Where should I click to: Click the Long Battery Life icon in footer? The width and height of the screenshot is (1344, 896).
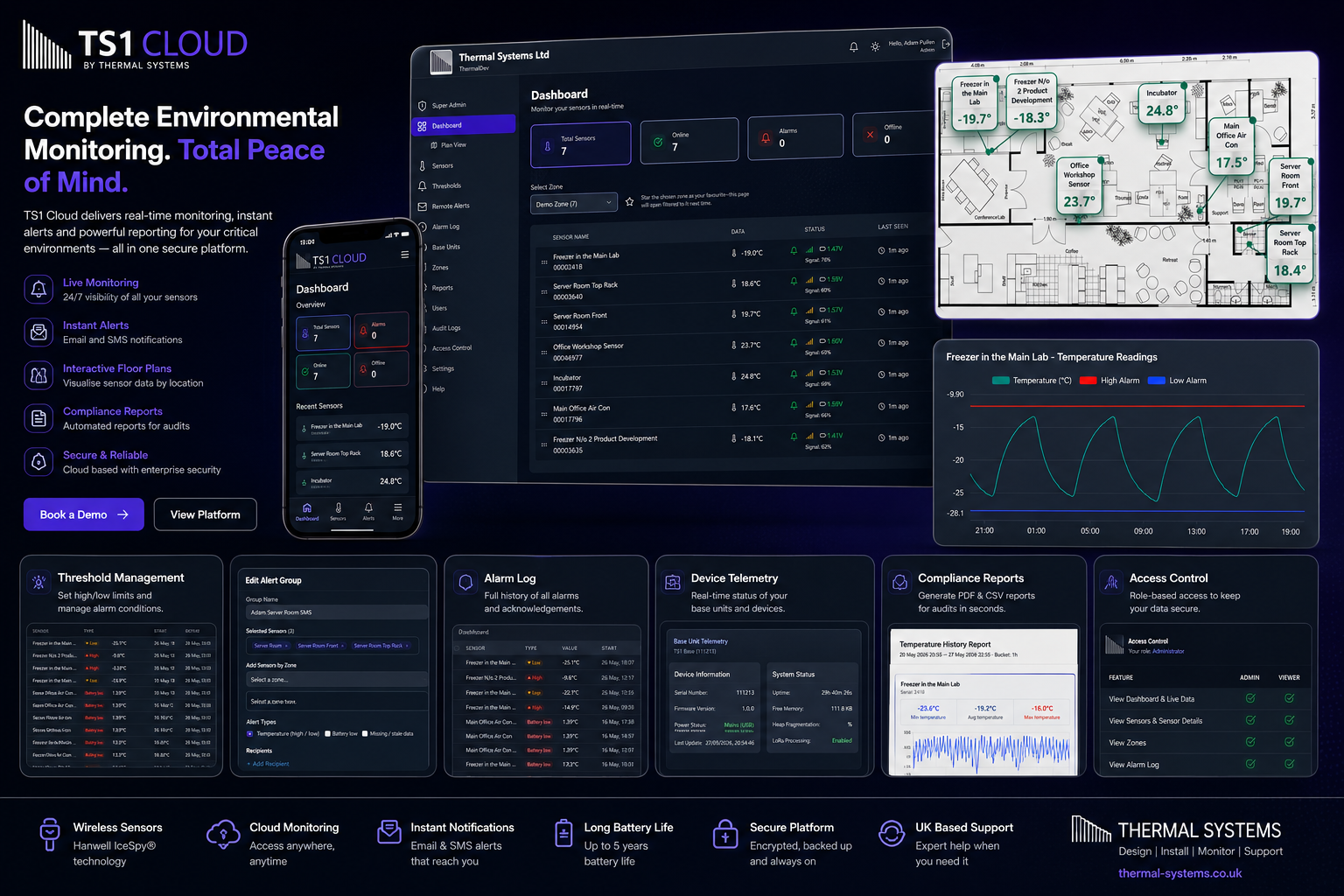[563, 834]
